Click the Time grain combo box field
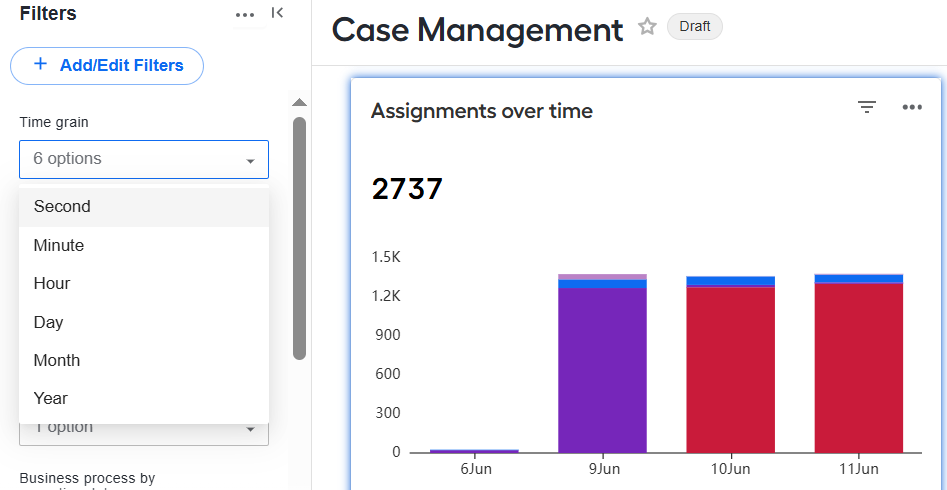 [144, 160]
